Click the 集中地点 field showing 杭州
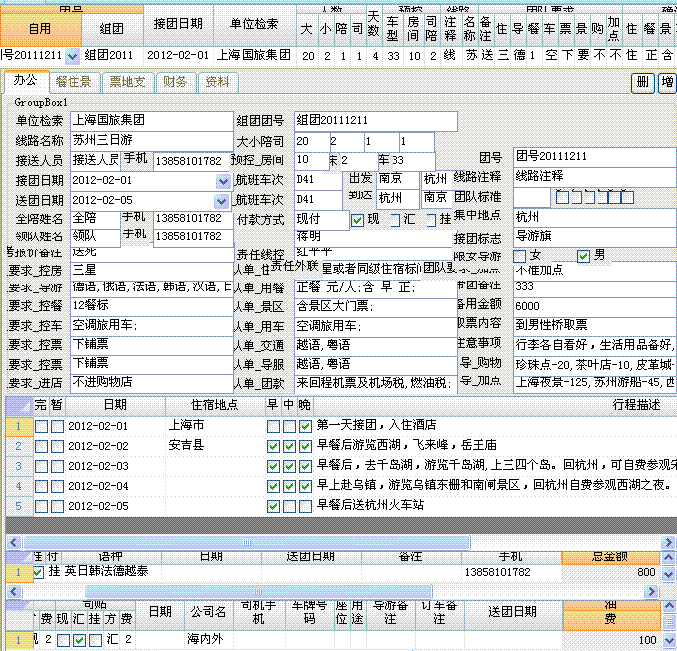Image resolution: width=677 pixels, height=651 pixels. [595, 217]
